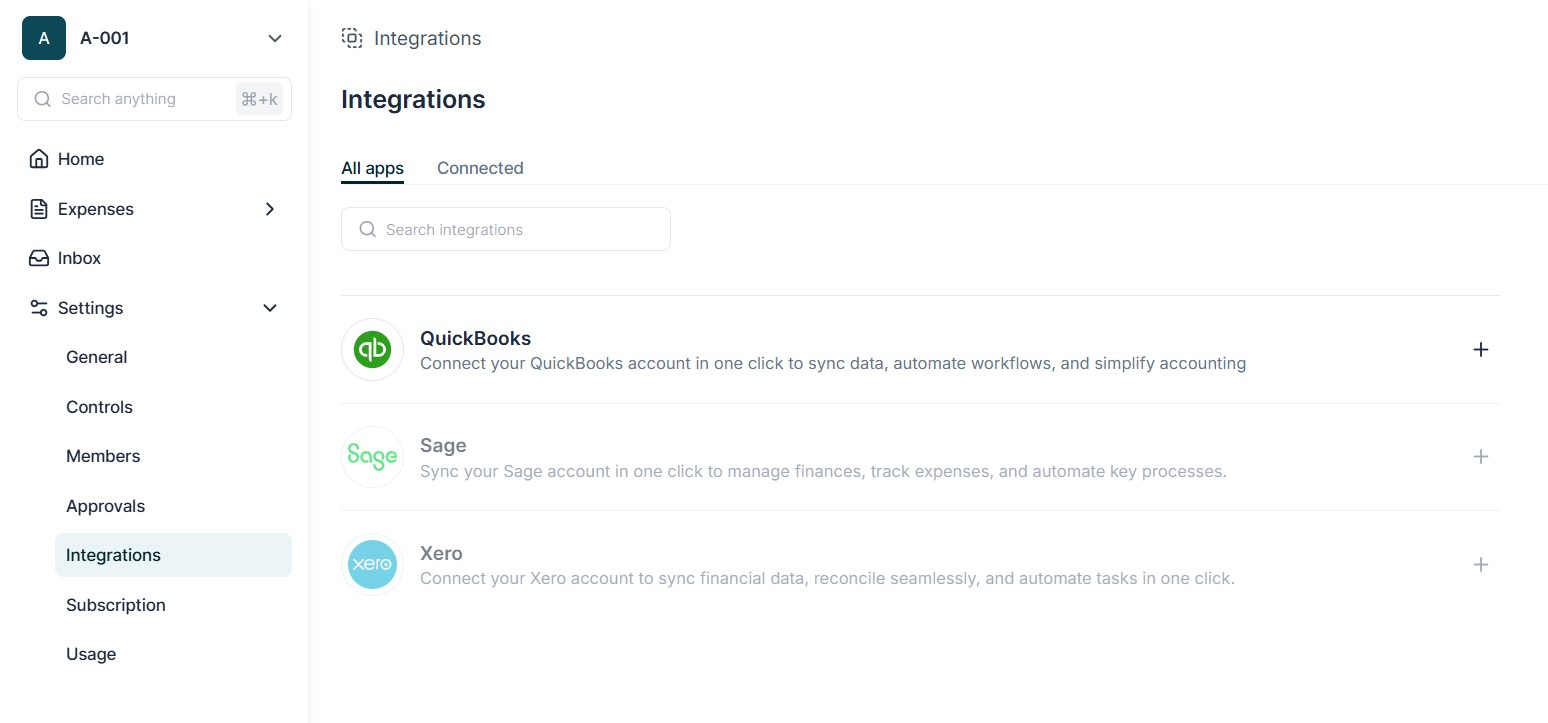The image size is (1548, 723).
Task: Click the QuickBooks logo icon
Action: (x=372, y=350)
